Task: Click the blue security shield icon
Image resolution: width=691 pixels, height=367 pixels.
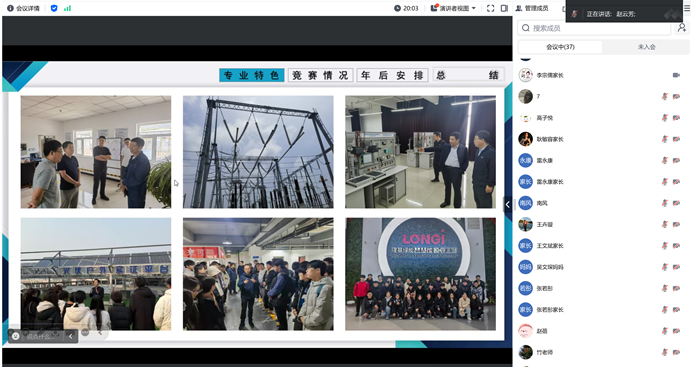Action: (54, 8)
